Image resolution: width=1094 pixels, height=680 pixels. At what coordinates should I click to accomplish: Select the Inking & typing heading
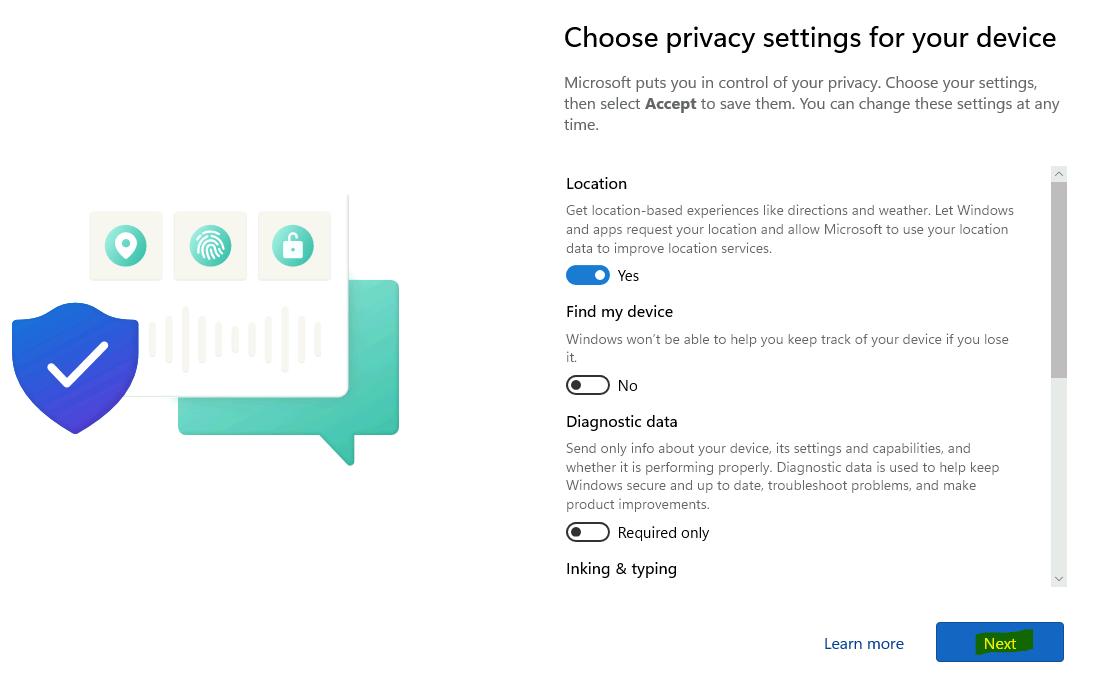point(621,568)
